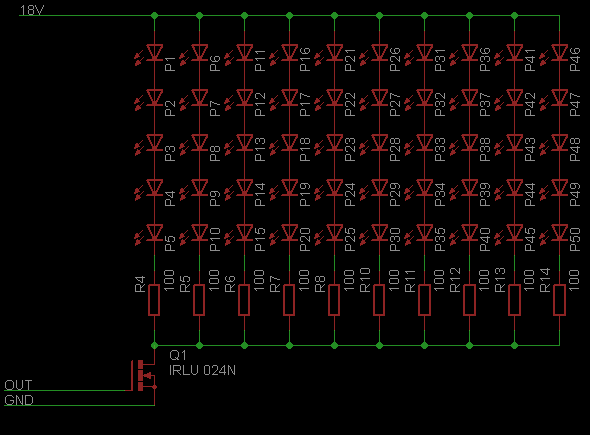Click the 18V rail junction above P21
Image resolution: width=590 pixels, height=435 pixels.
(x=335, y=15)
